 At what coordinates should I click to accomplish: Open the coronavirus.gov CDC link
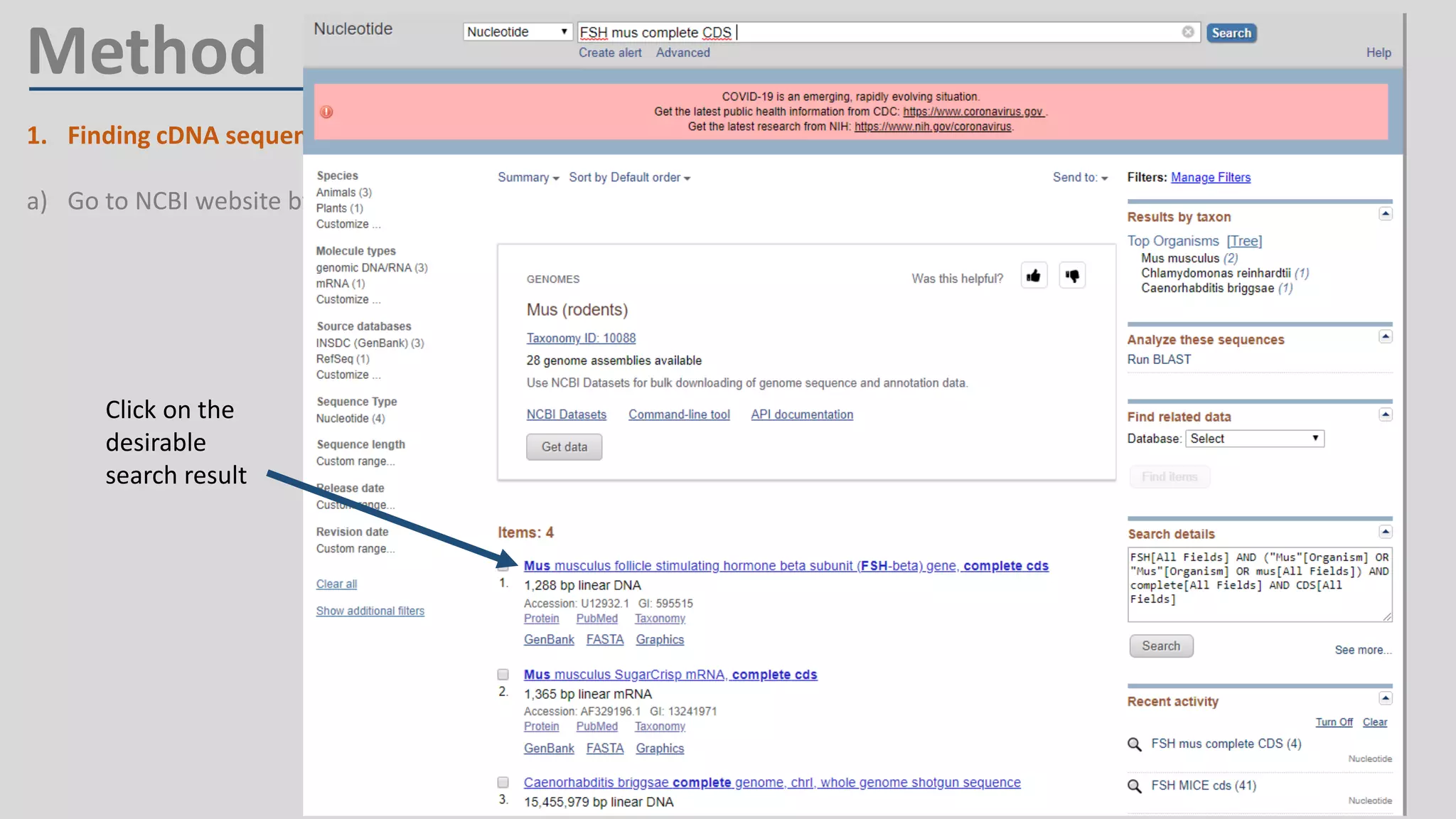coord(973,112)
